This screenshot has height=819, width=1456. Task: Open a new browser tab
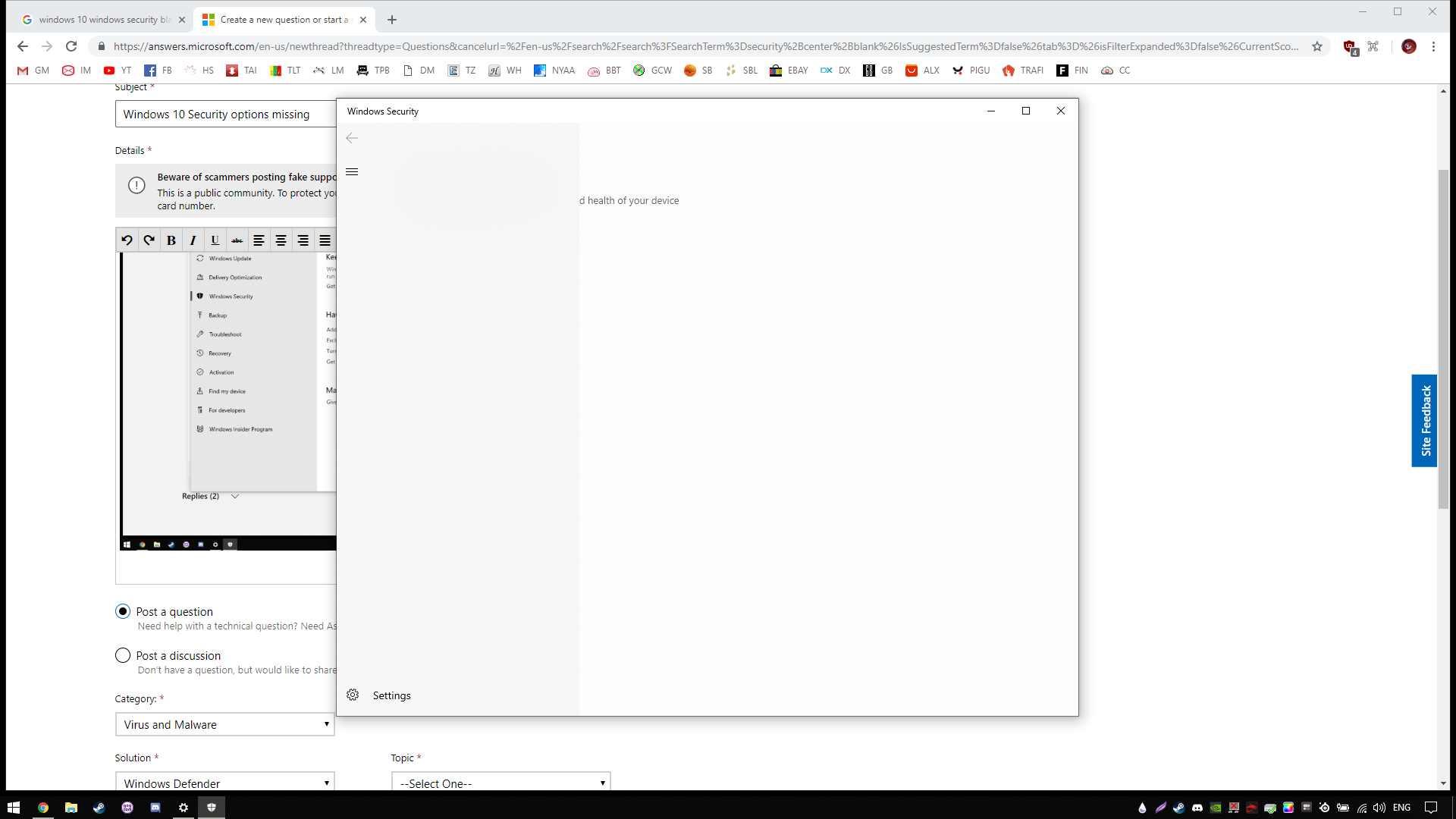click(392, 20)
